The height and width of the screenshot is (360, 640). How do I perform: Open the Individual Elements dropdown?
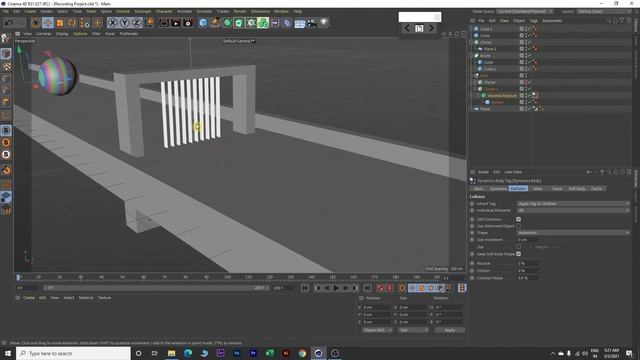coord(573,210)
